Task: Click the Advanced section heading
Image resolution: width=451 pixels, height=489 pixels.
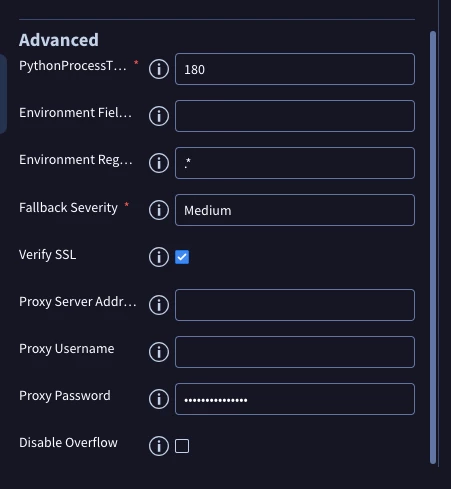Action: (x=59, y=40)
